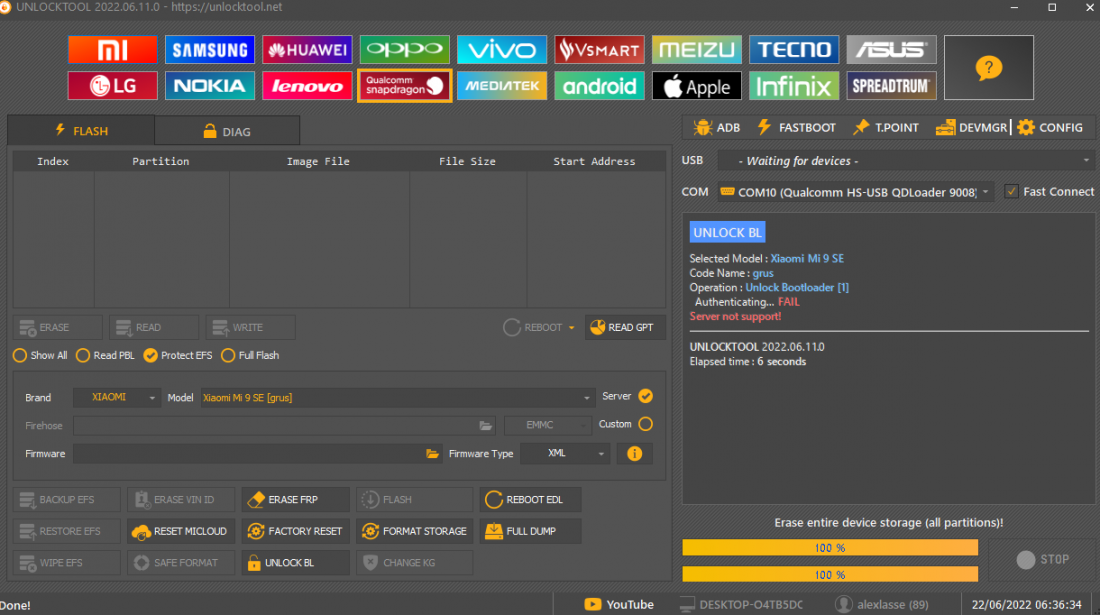The height and width of the screenshot is (615, 1100).
Task: Open the YouTube link in status bar
Action: tap(619, 604)
